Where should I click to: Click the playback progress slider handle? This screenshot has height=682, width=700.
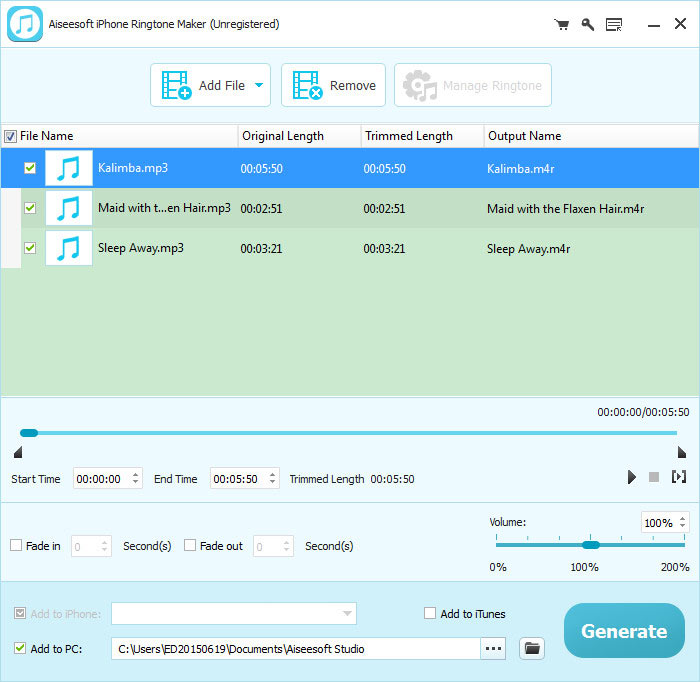pos(29,432)
